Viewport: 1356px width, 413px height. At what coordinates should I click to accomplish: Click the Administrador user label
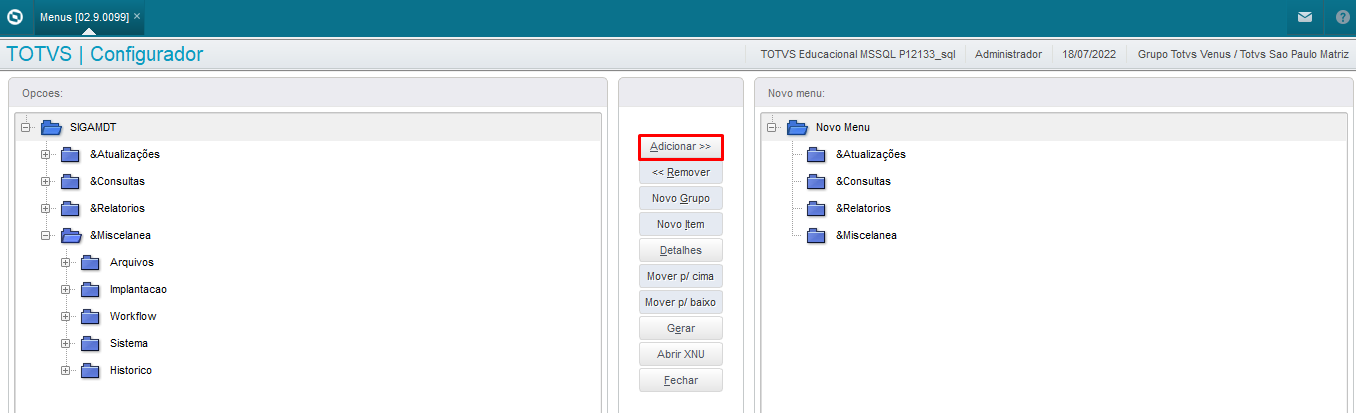click(1008, 54)
